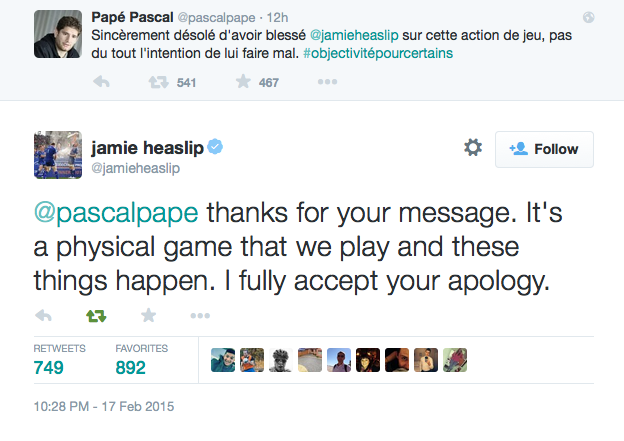Open more options under jamie heaslip's tweet
This screenshot has width=624, height=441.
(x=200, y=316)
